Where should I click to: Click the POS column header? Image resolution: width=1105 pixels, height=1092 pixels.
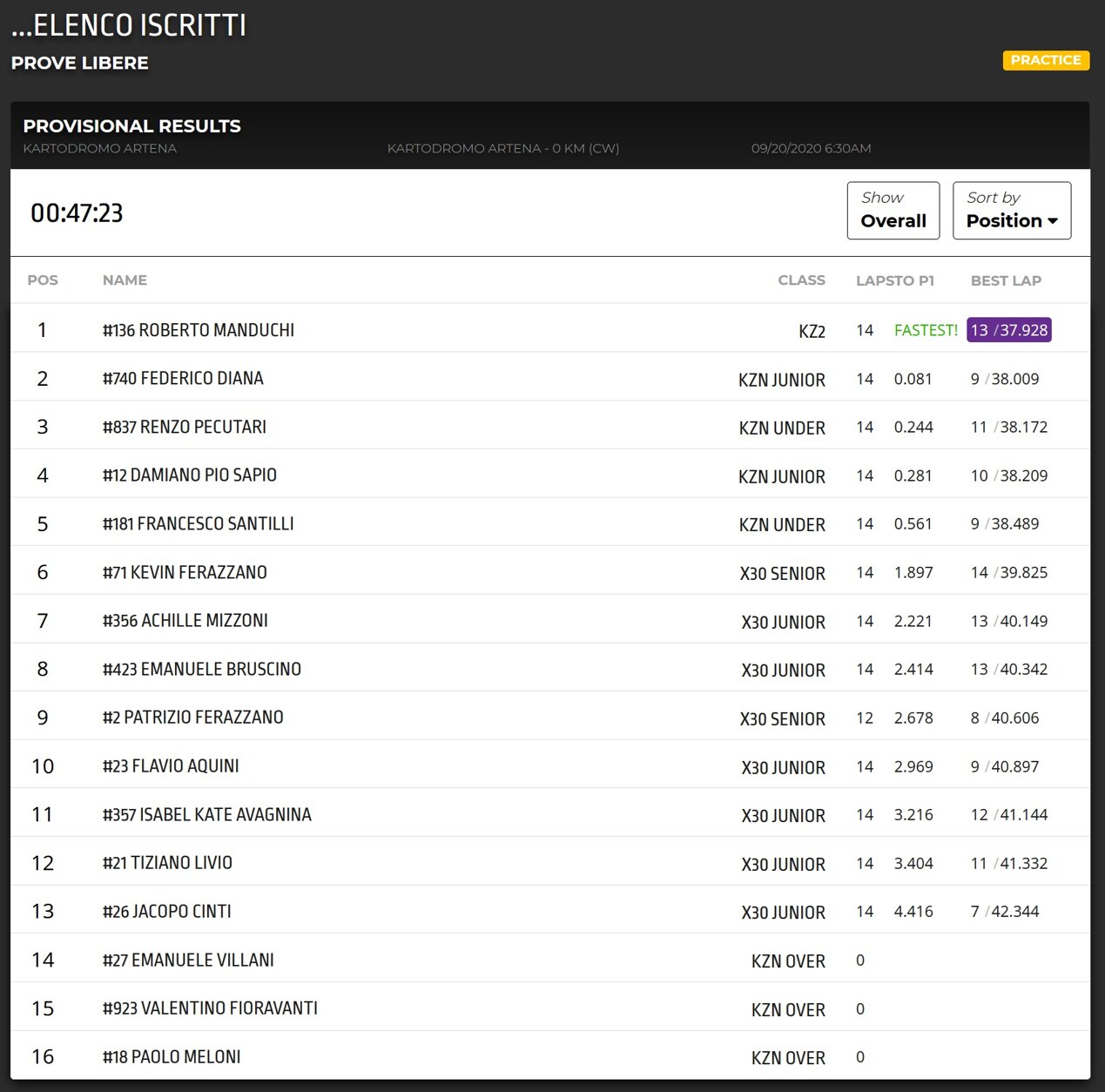coord(43,280)
